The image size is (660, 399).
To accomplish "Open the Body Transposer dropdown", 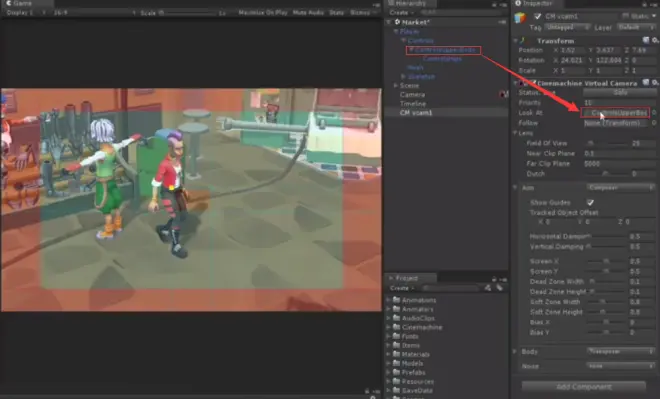I will [x=620, y=351].
